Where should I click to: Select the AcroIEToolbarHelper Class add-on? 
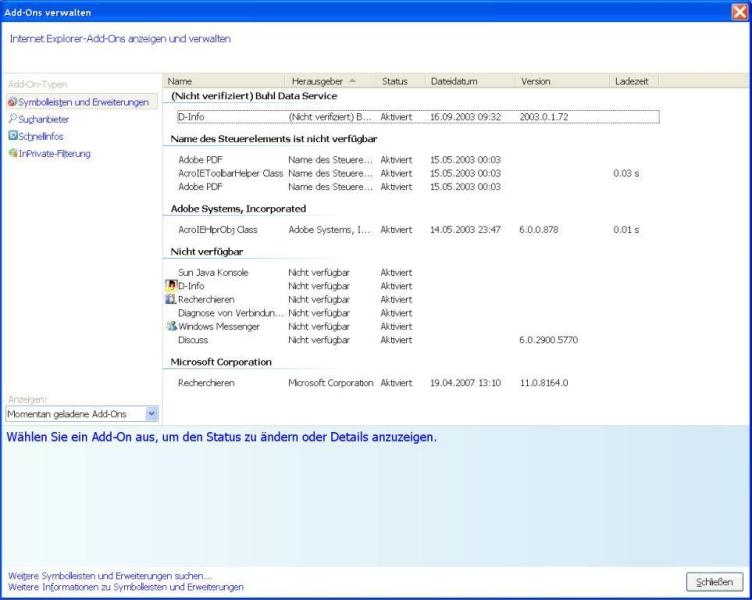(418, 173)
